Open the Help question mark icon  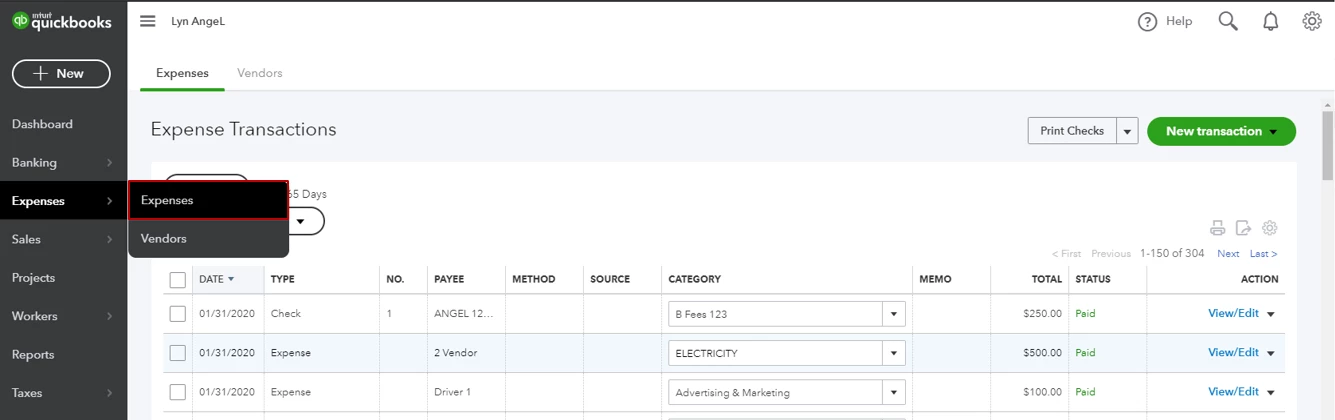1148,21
